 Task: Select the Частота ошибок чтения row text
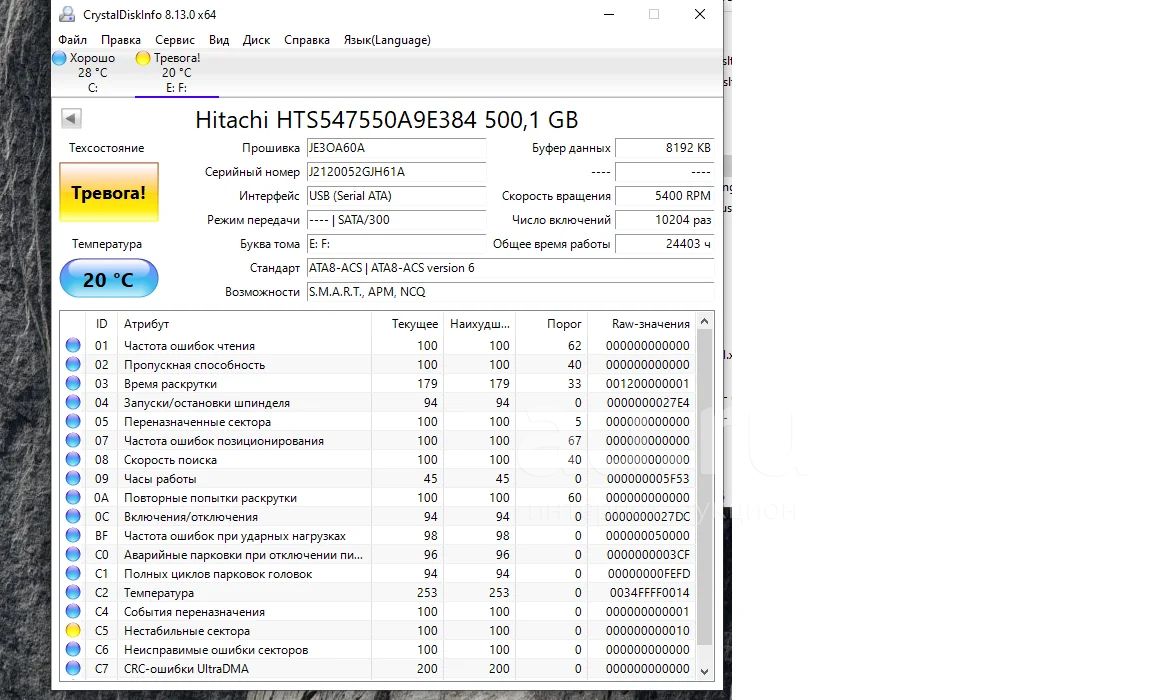[x=190, y=346]
